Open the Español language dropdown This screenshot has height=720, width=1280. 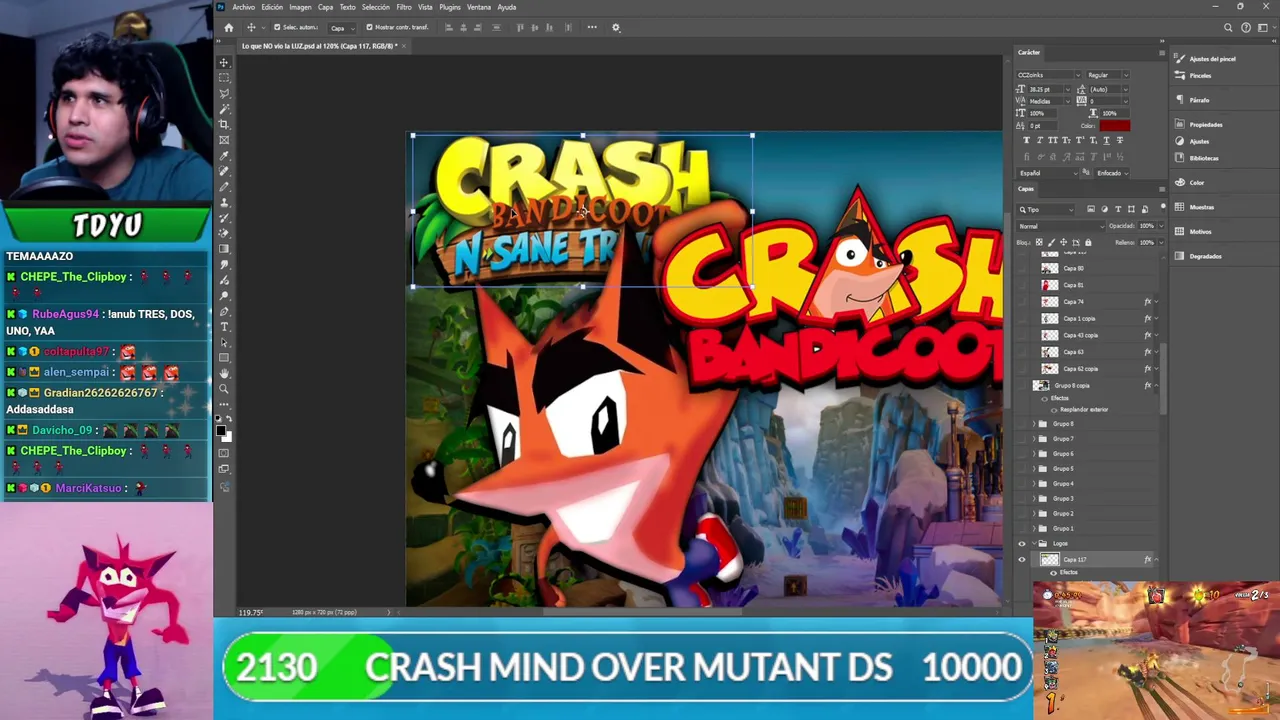(1048, 173)
